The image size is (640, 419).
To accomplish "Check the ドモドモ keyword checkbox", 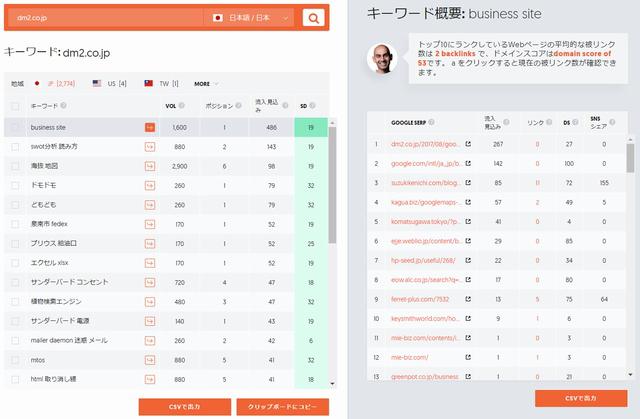I will [15, 186].
